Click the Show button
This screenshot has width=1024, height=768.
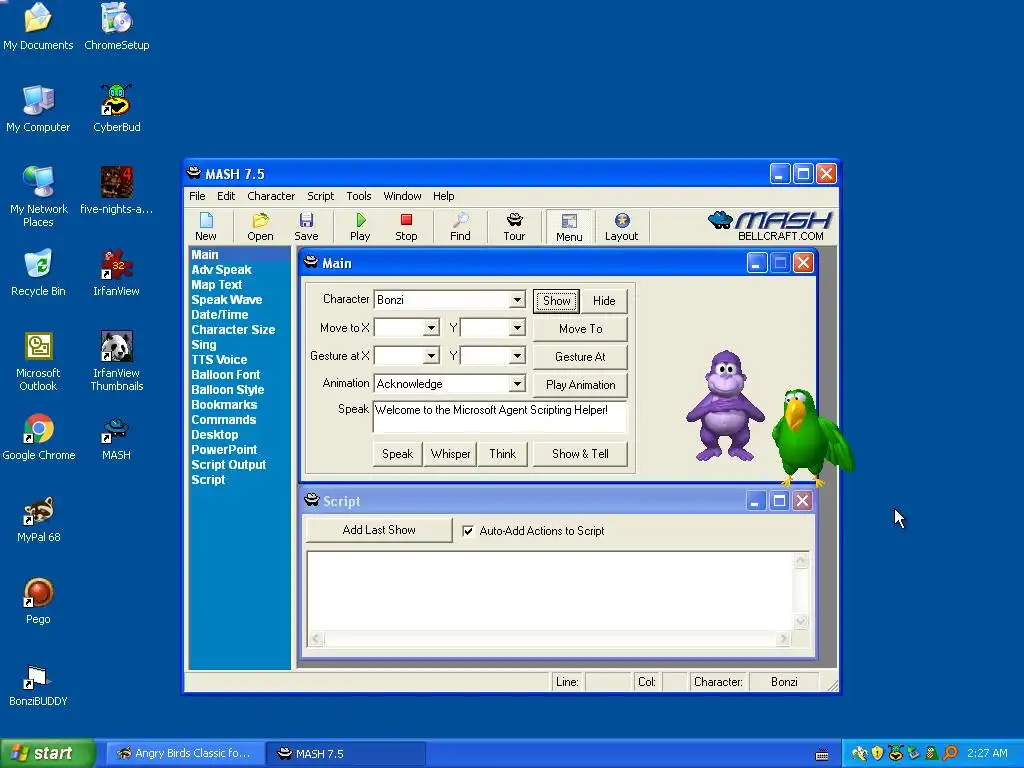556,301
